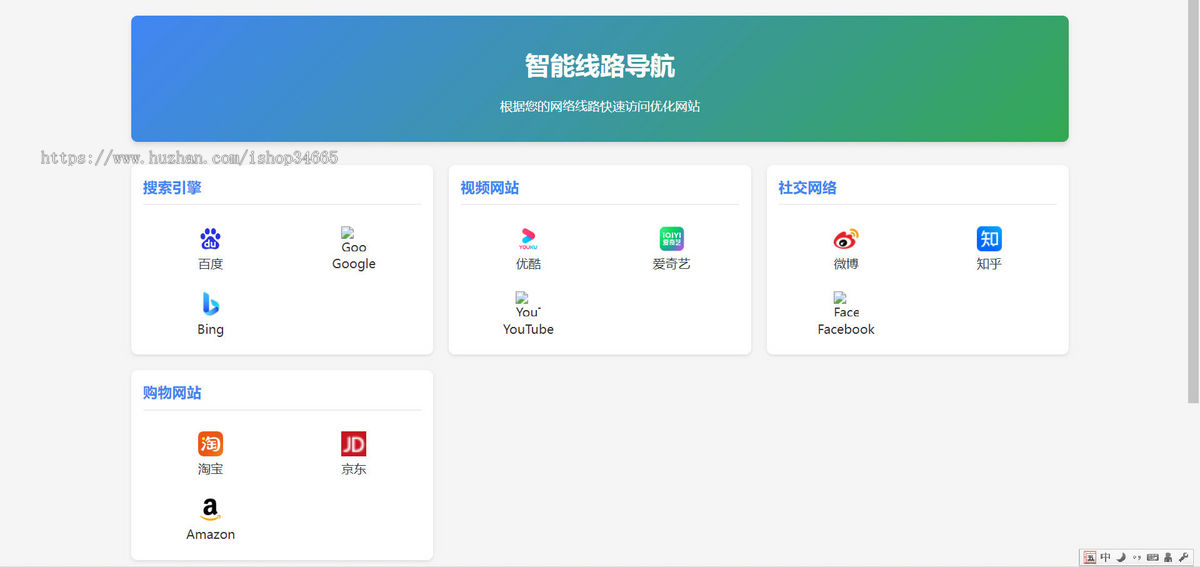Click the 社交网络 heading
The height and width of the screenshot is (567, 1200).
[x=808, y=187]
